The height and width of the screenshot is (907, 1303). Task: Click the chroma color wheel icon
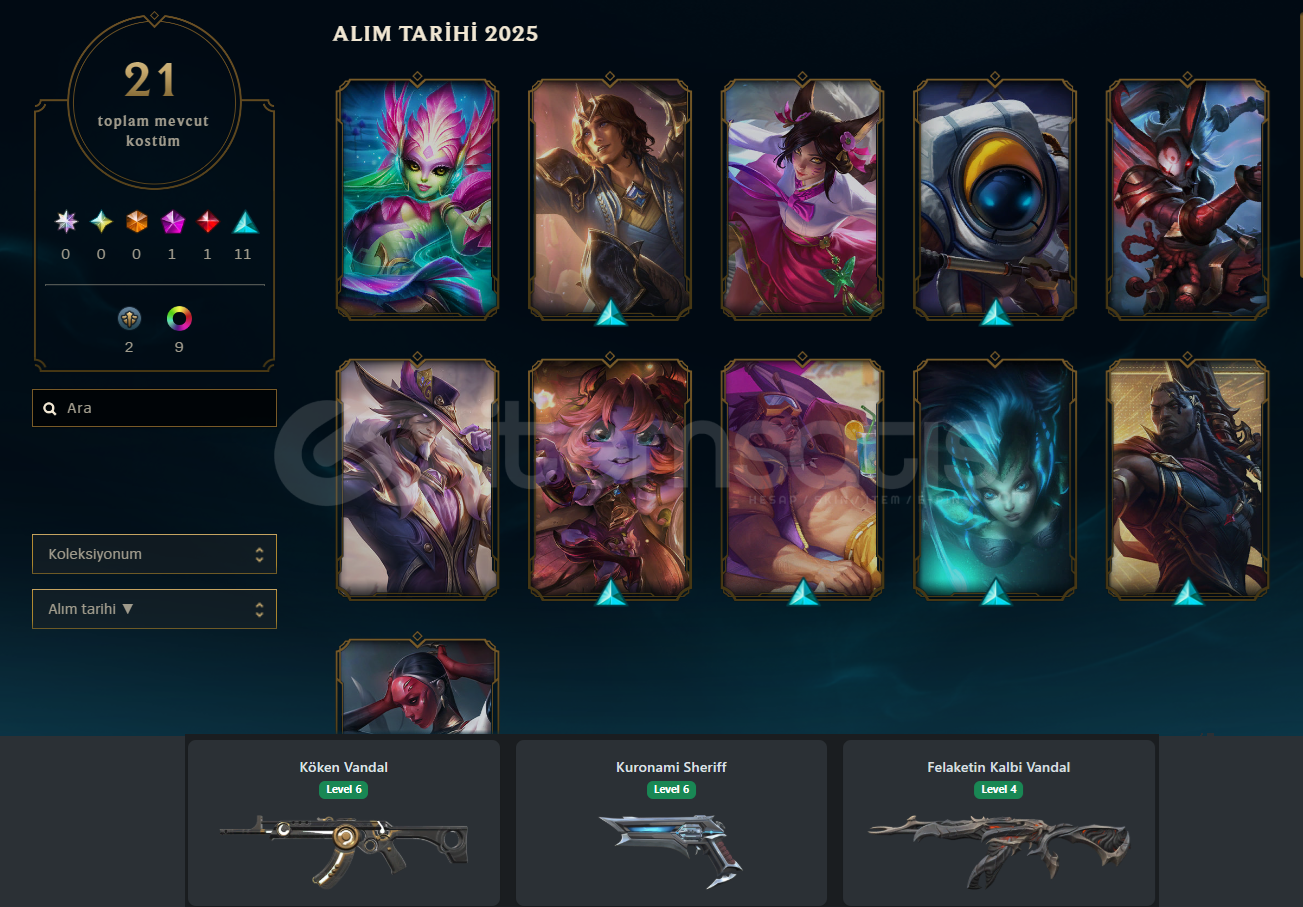(179, 319)
